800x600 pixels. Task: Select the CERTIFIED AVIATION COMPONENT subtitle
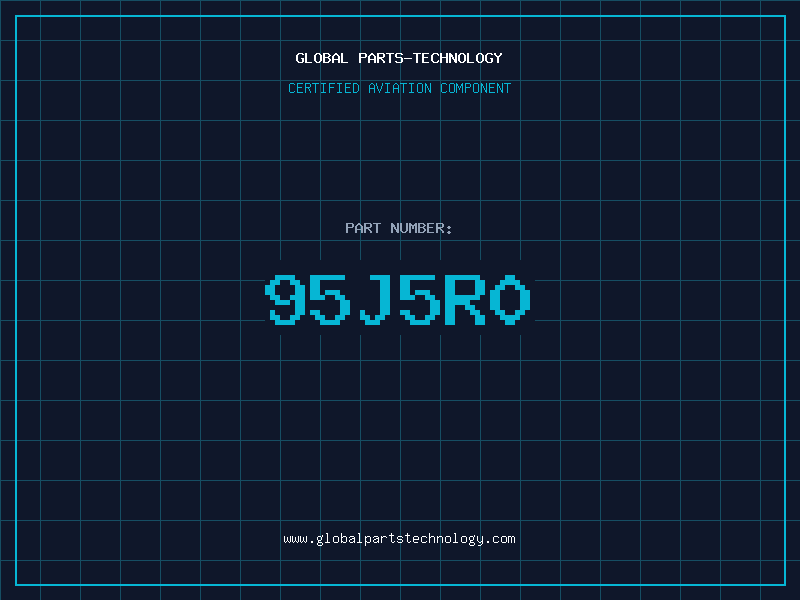[399, 88]
